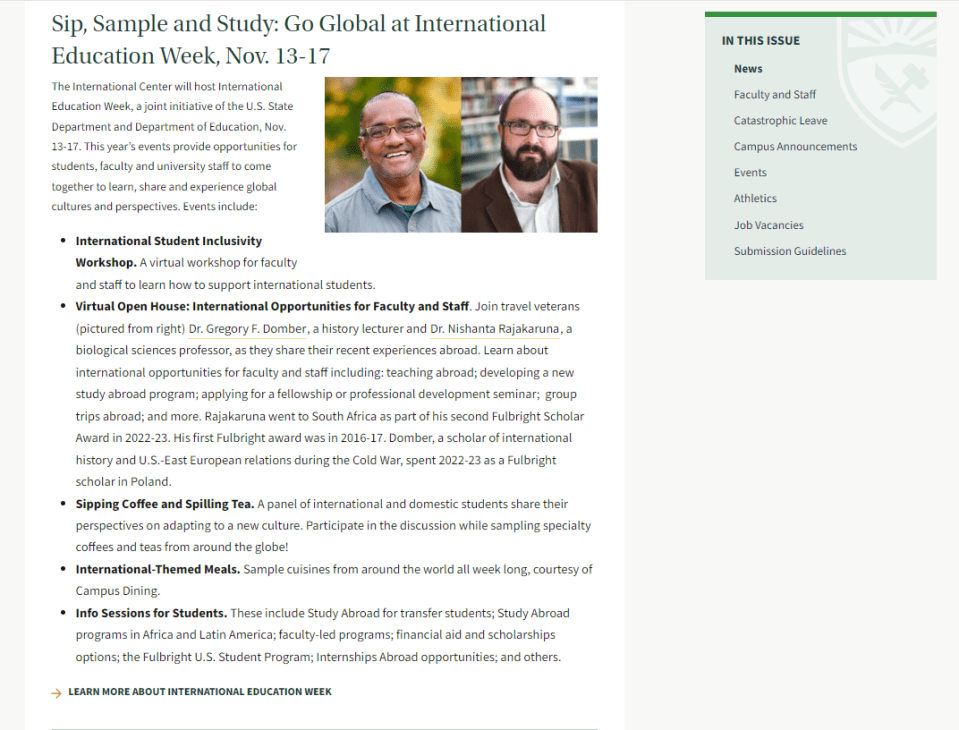Click the Info Sessions for Students heading

tap(151, 613)
